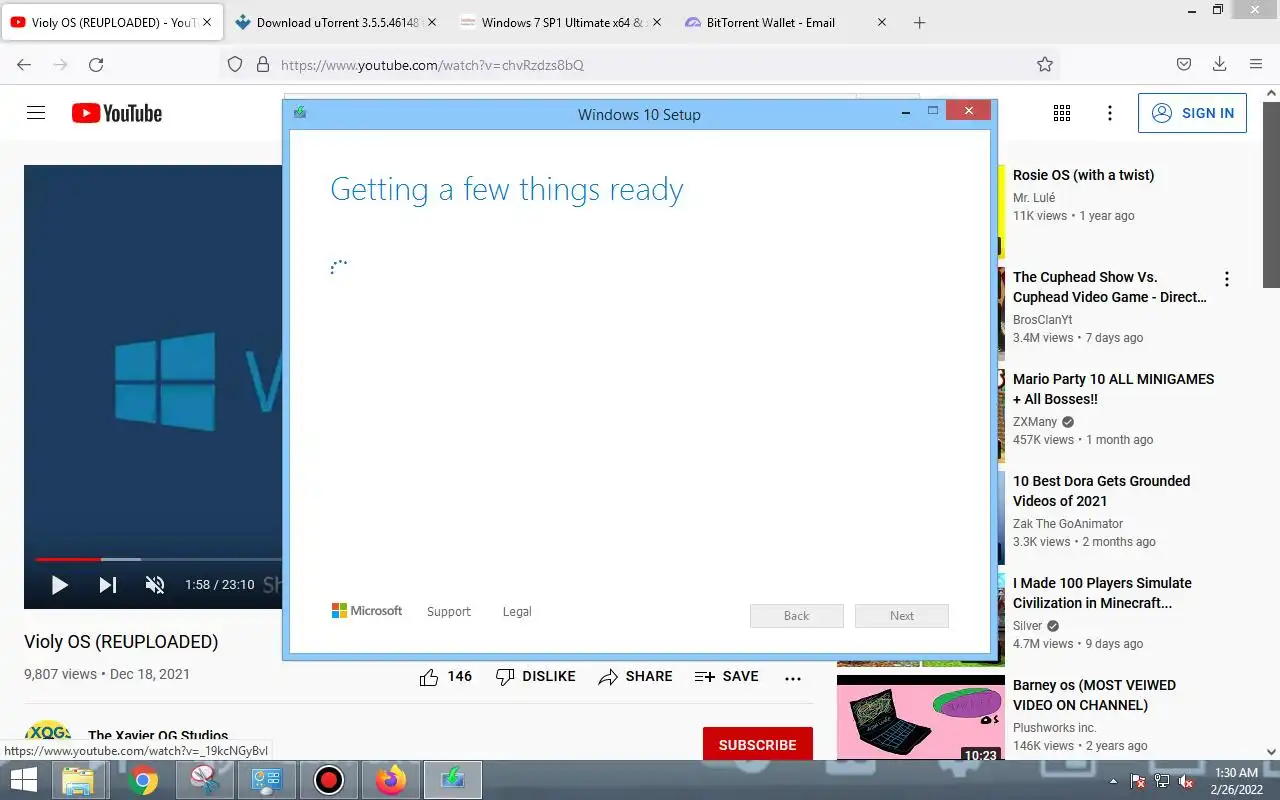The width and height of the screenshot is (1280, 800).
Task: Click the Firefox taskbar icon
Action: (391, 780)
